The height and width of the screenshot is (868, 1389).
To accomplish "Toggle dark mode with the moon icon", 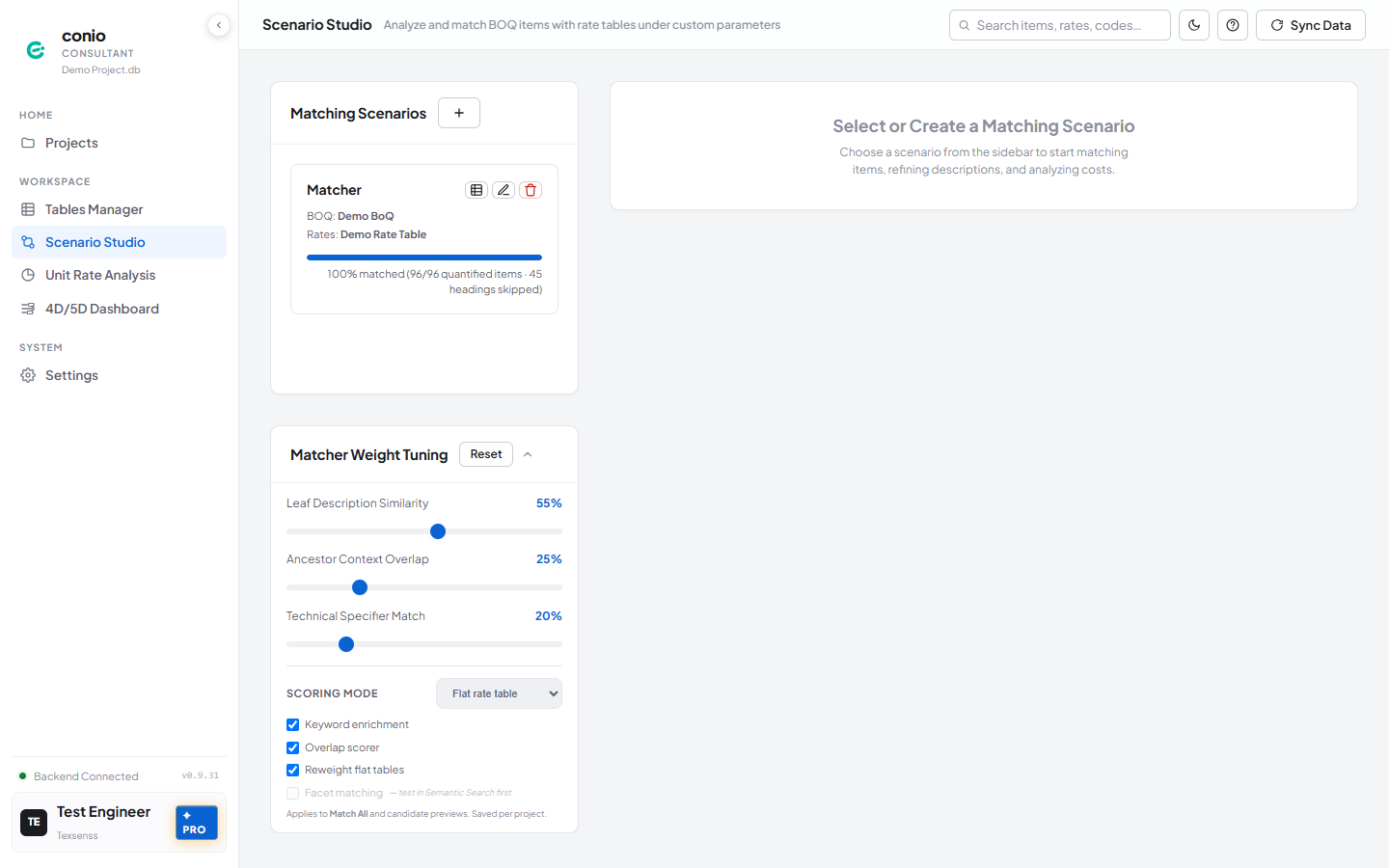I will tap(1194, 25).
